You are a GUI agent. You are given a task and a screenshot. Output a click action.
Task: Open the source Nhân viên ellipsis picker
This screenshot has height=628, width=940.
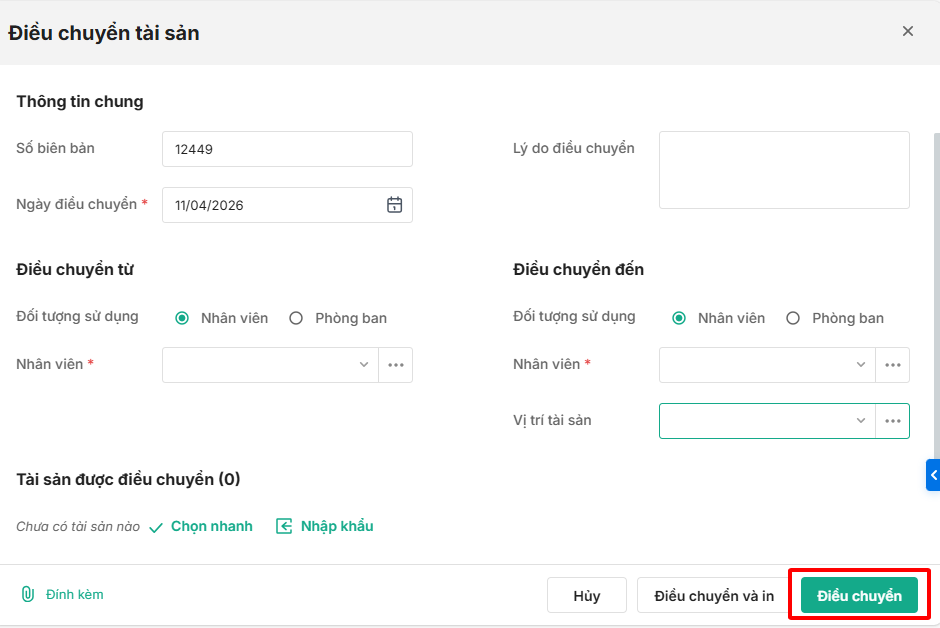pos(396,365)
